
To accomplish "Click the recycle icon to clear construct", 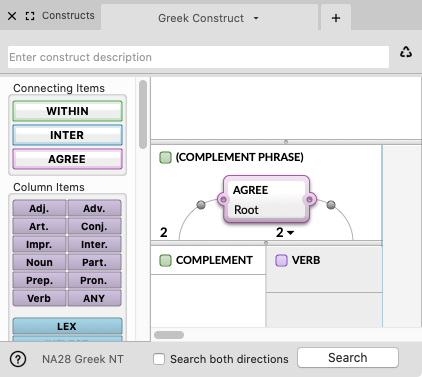I will [x=406, y=52].
